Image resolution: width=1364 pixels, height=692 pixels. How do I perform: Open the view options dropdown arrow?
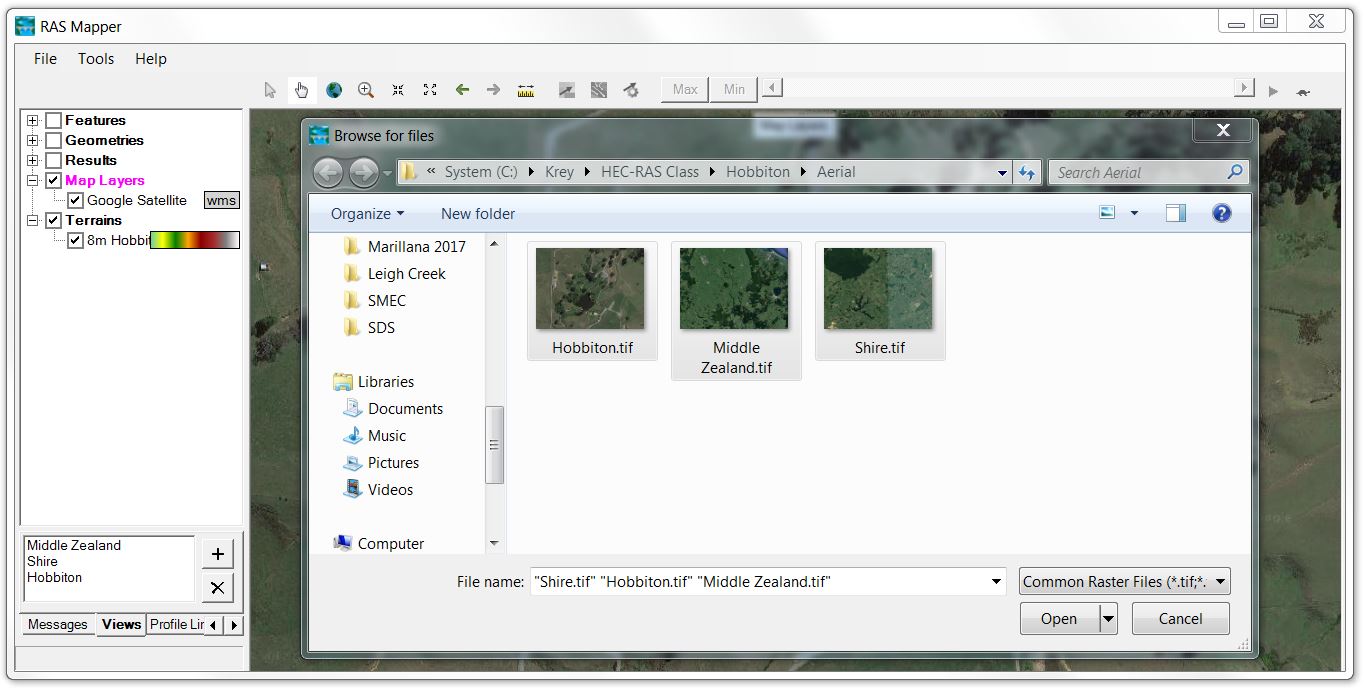click(x=1134, y=213)
